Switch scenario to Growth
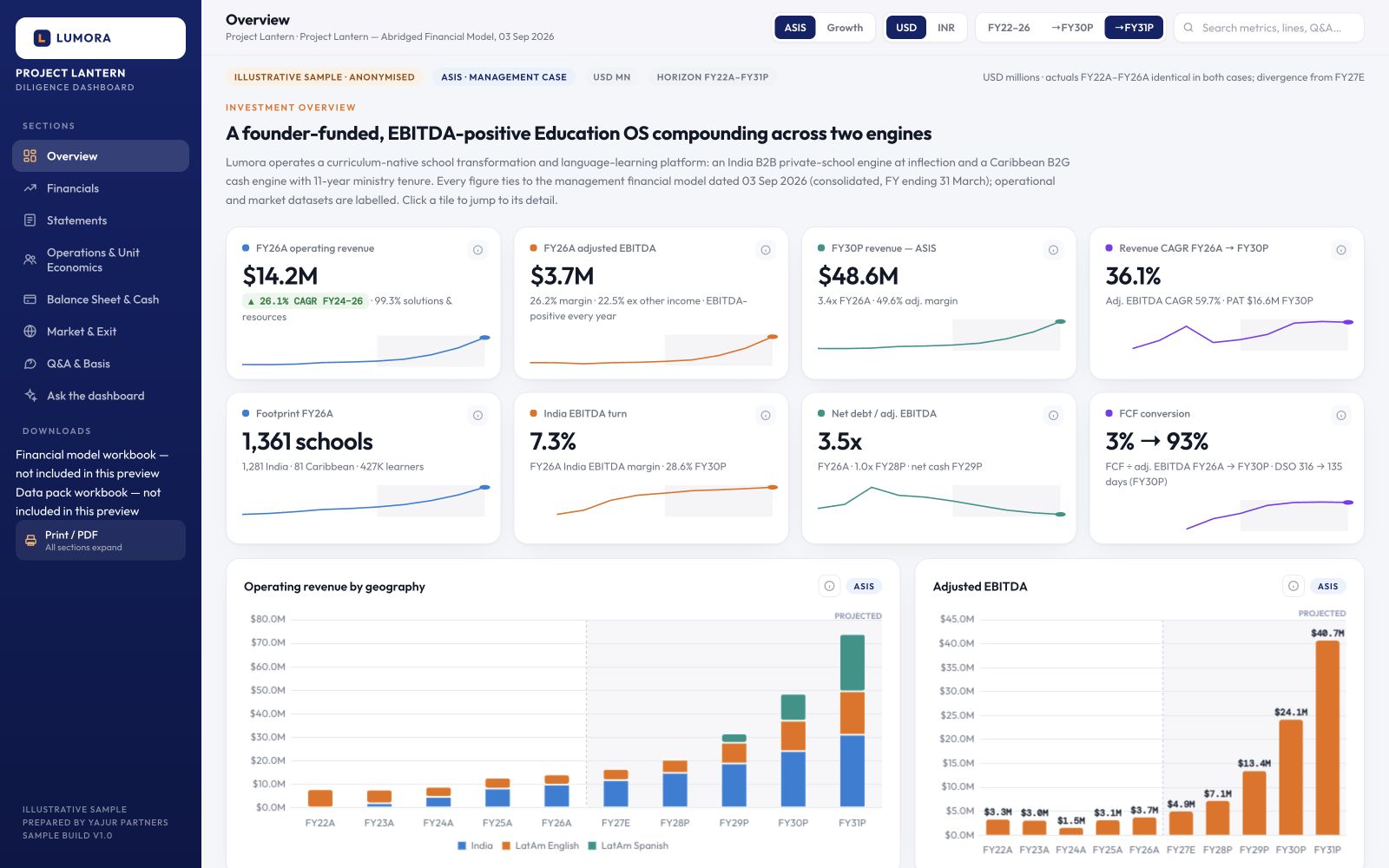This screenshot has height=868, width=1389. pos(845,28)
